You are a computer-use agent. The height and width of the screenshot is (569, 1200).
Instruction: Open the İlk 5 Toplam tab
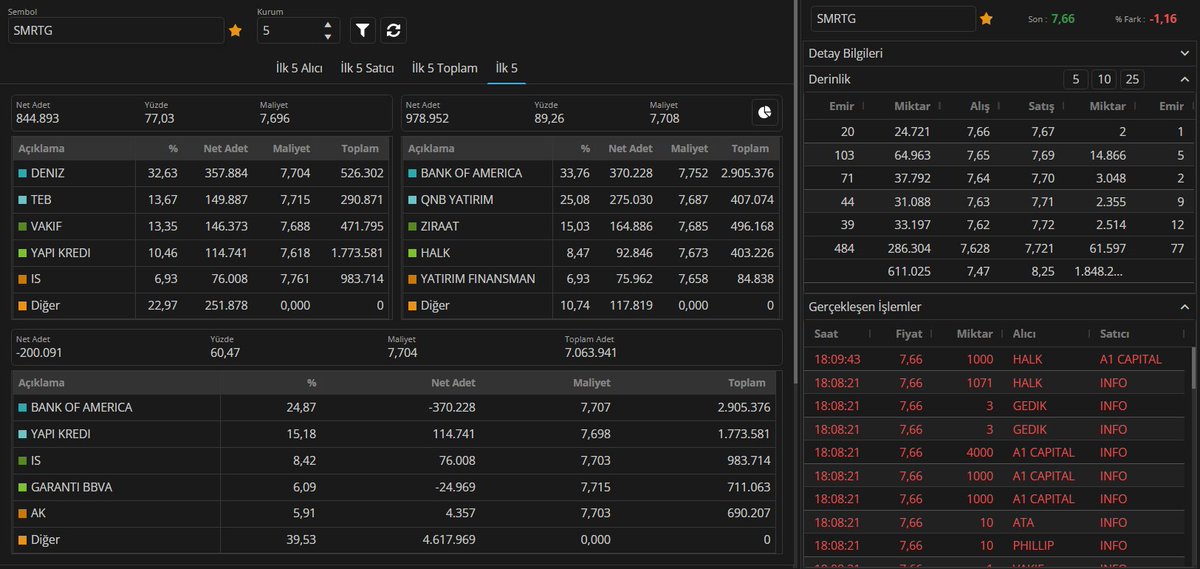pos(445,68)
